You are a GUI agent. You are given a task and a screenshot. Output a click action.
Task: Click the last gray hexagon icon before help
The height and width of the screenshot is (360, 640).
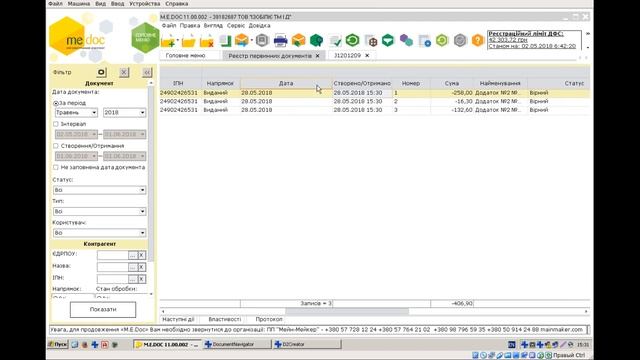pyautogui.click(x=460, y=40)
